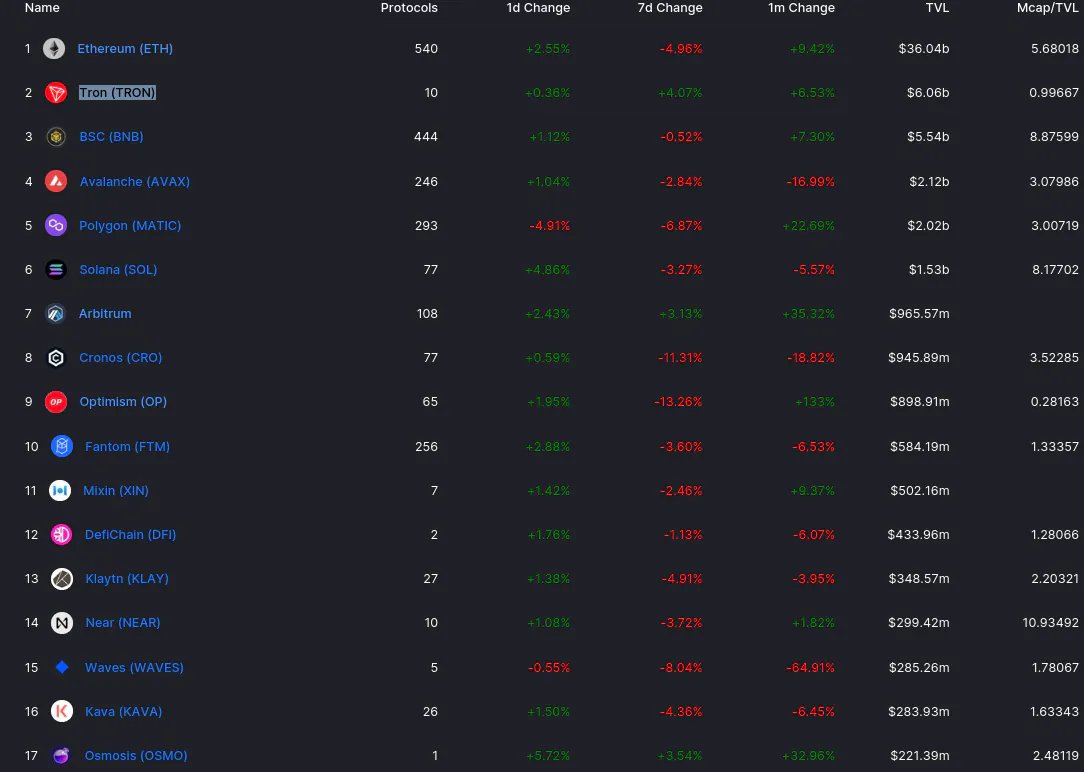Screen dimensions: 1084x772
Task: Click Klaytn's 7d change -4.91%
Action: tap(682, 578)
